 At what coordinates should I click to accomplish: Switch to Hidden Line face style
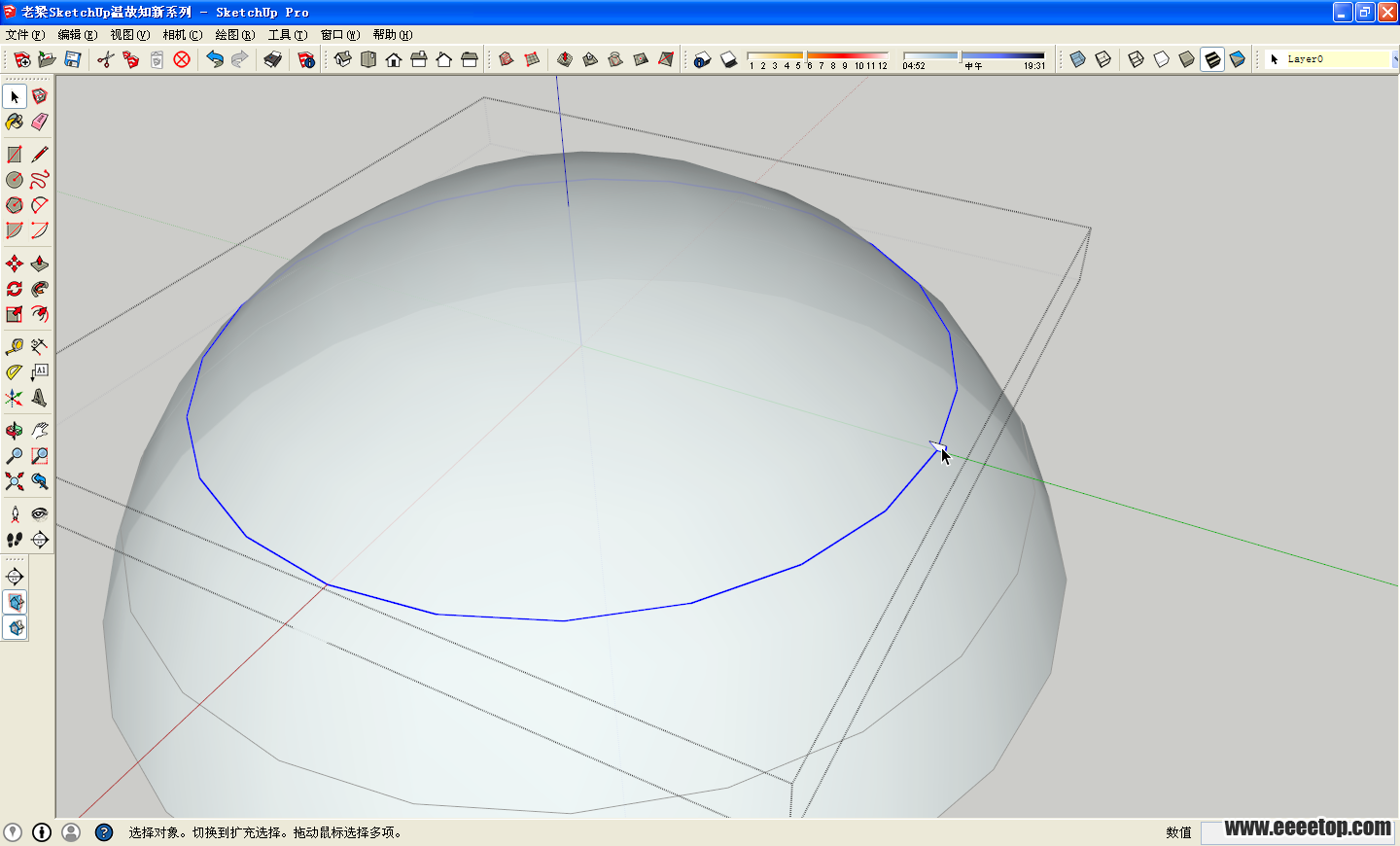(x=1161, y=59)
